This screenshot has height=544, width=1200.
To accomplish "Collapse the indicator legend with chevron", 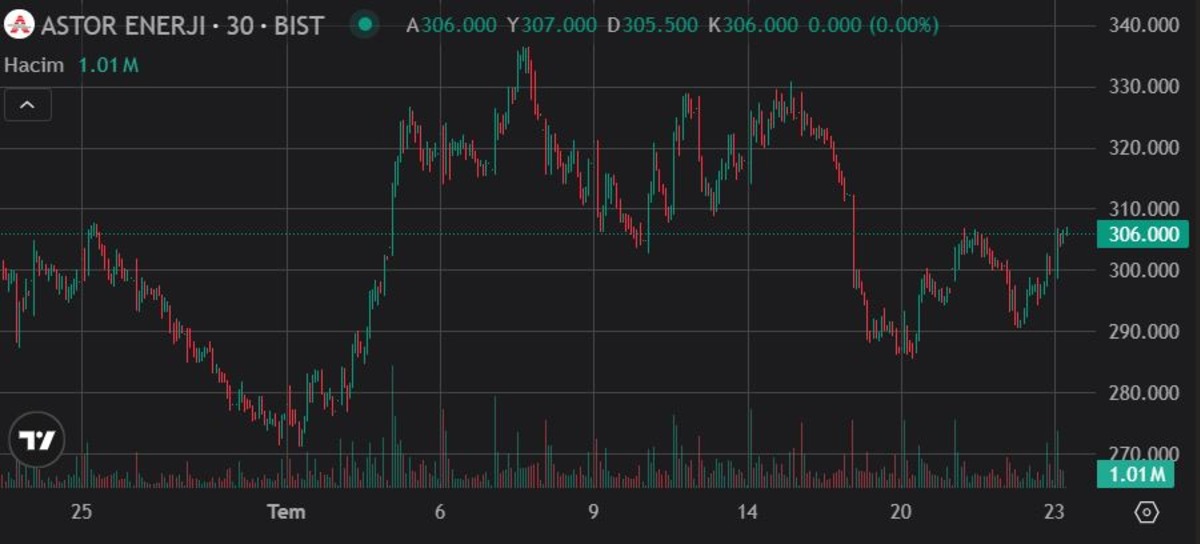I will coord(28,104).
